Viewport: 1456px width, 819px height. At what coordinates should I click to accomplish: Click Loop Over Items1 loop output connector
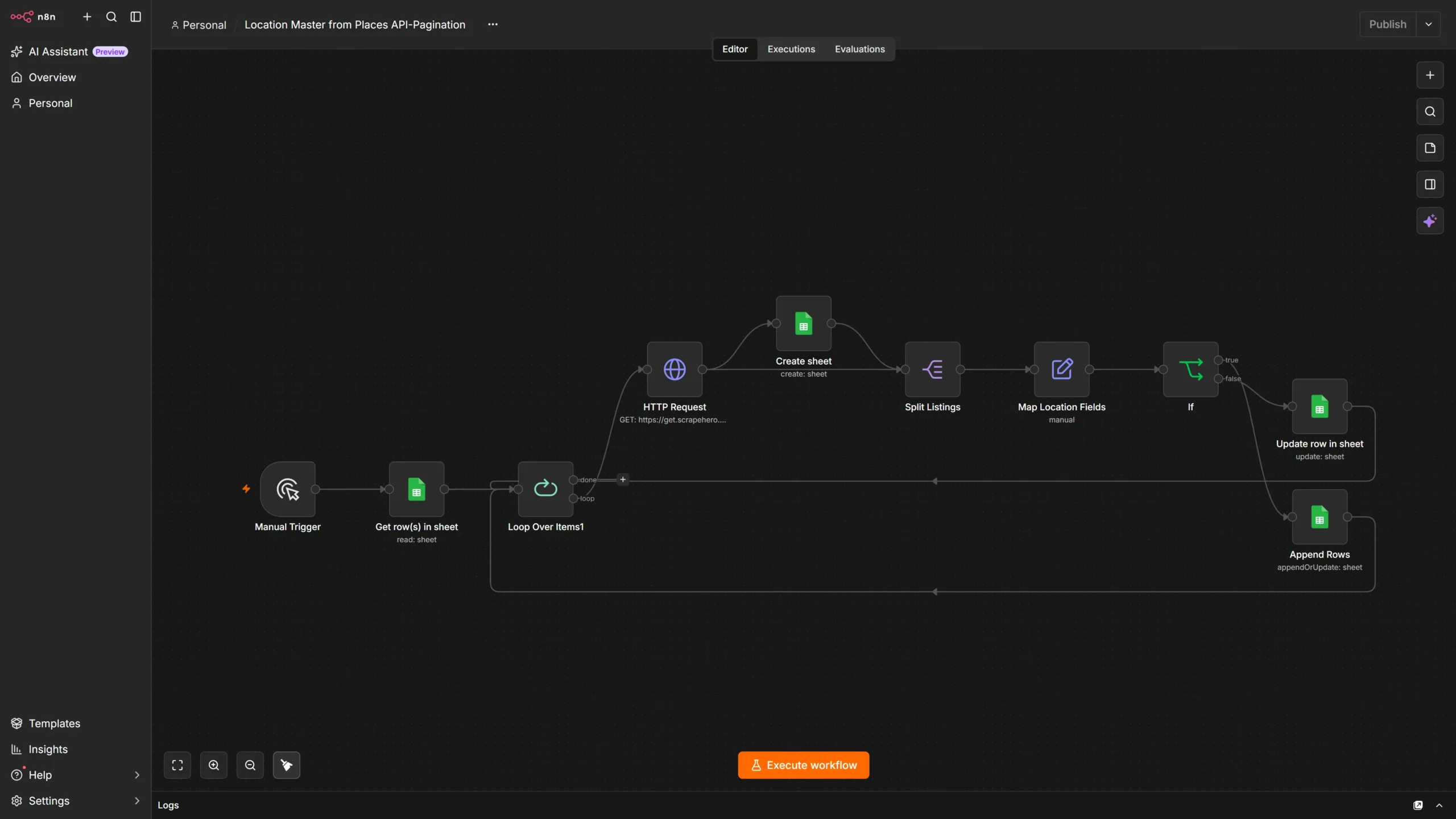point(574,499)
